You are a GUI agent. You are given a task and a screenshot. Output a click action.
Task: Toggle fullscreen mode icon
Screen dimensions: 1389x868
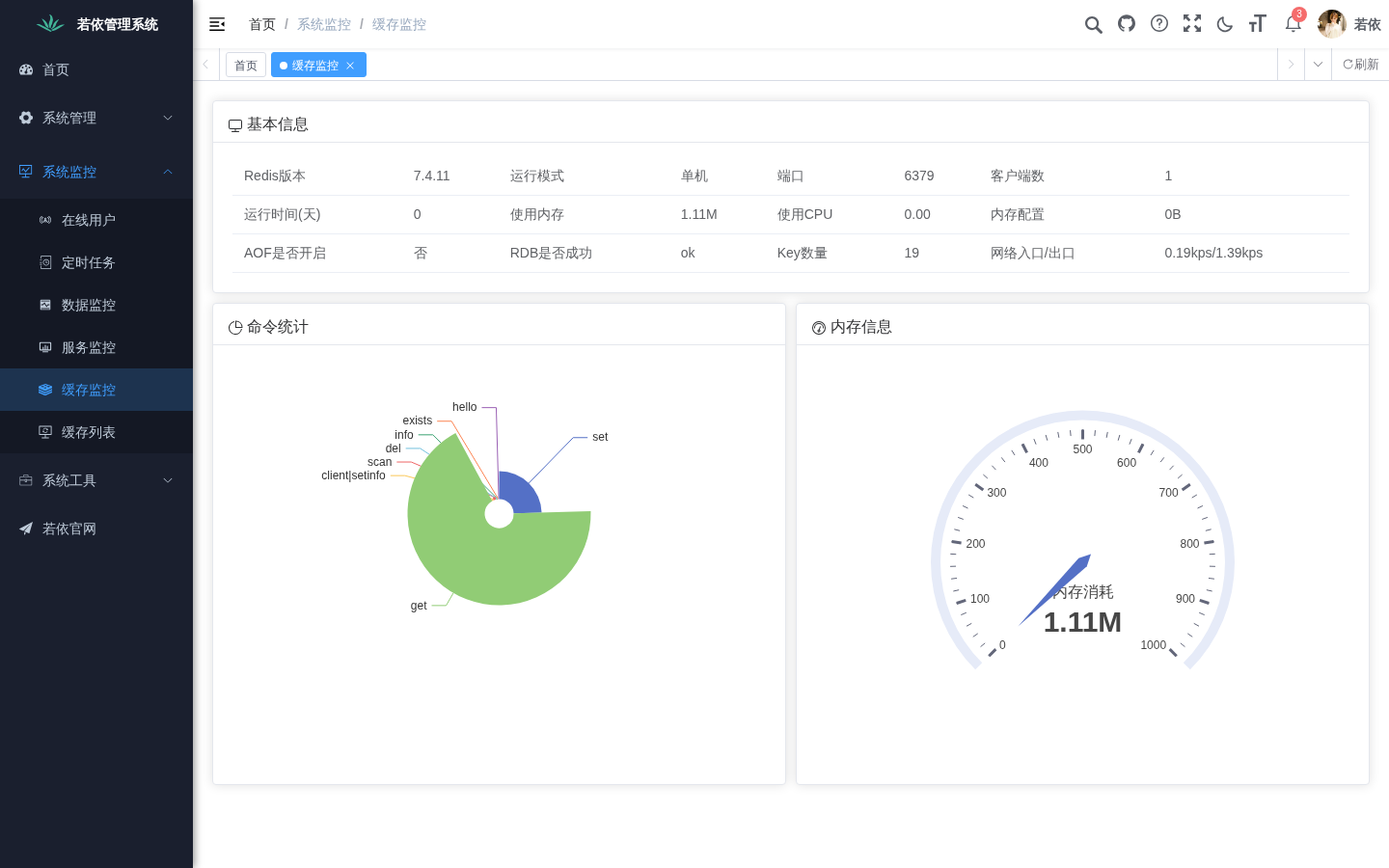(x=1192, y=24)
